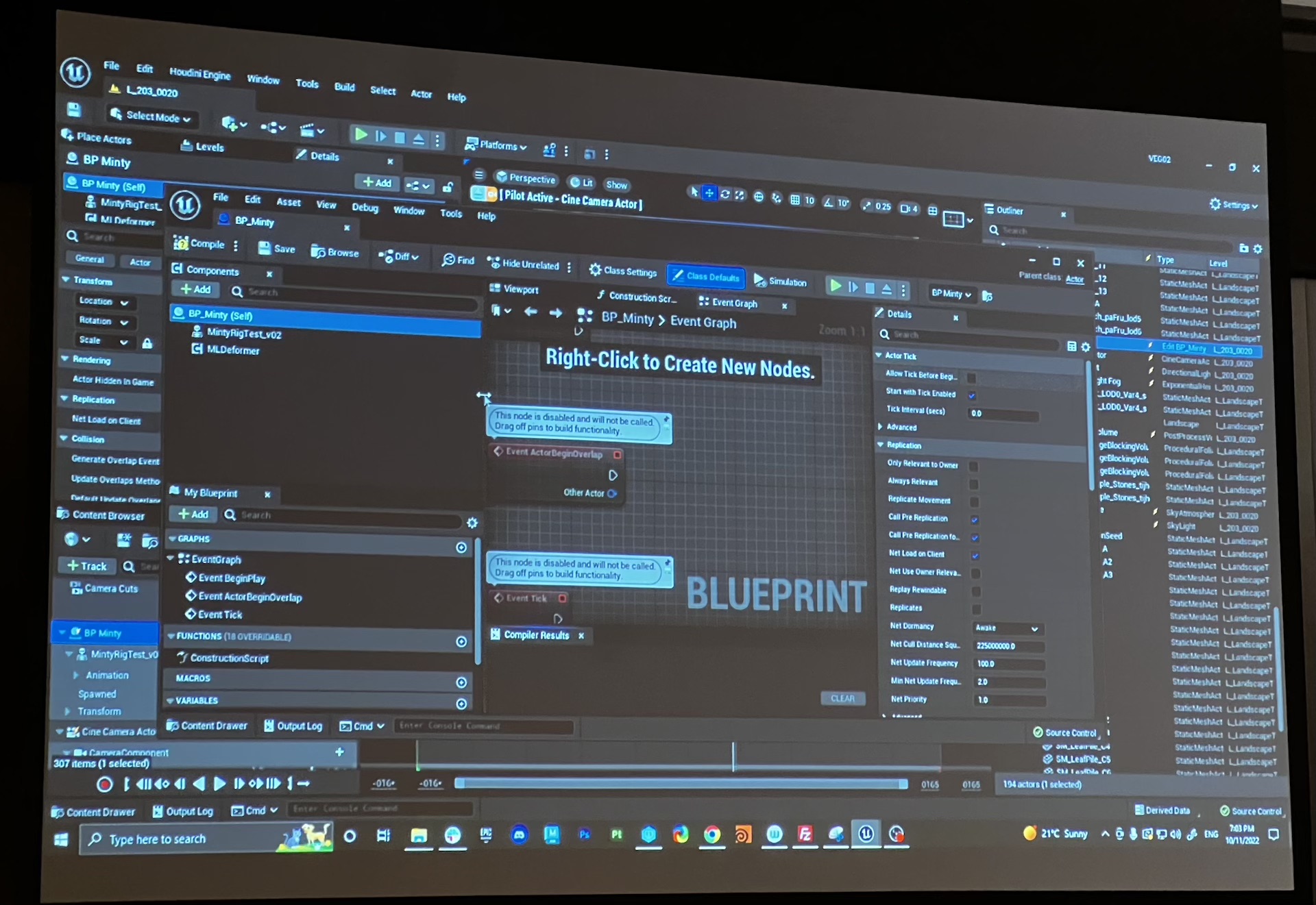
Task: Open the Select Mode dropdown
Action: click(x=151, y=116)
